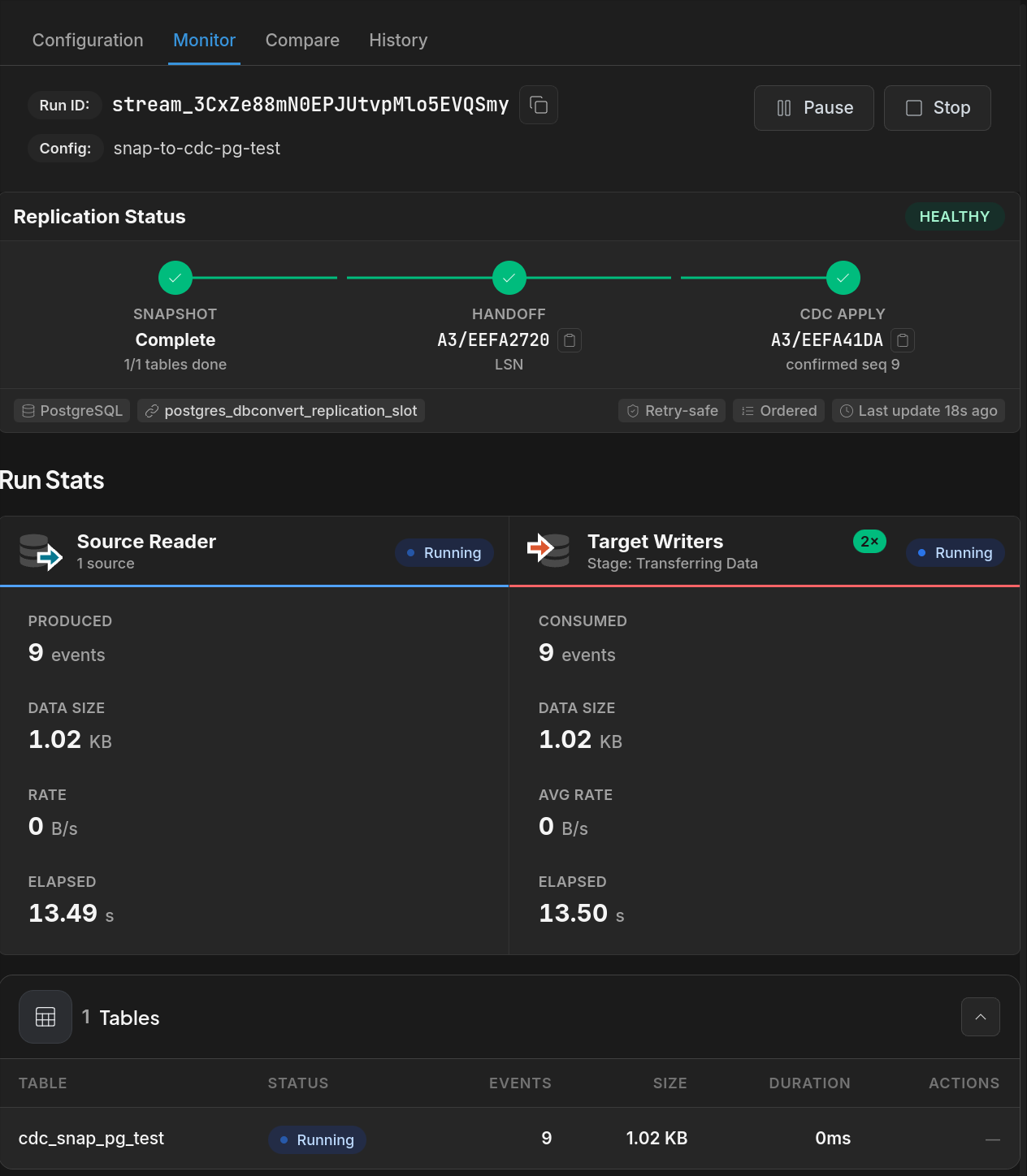Collapse the Tables section with chevron

coord(981,1017)
